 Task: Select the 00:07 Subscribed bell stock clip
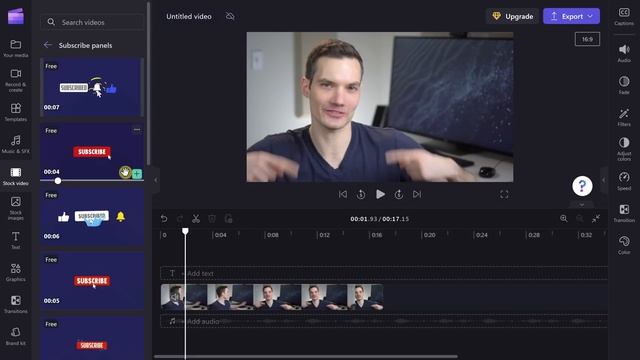(91, 87)
